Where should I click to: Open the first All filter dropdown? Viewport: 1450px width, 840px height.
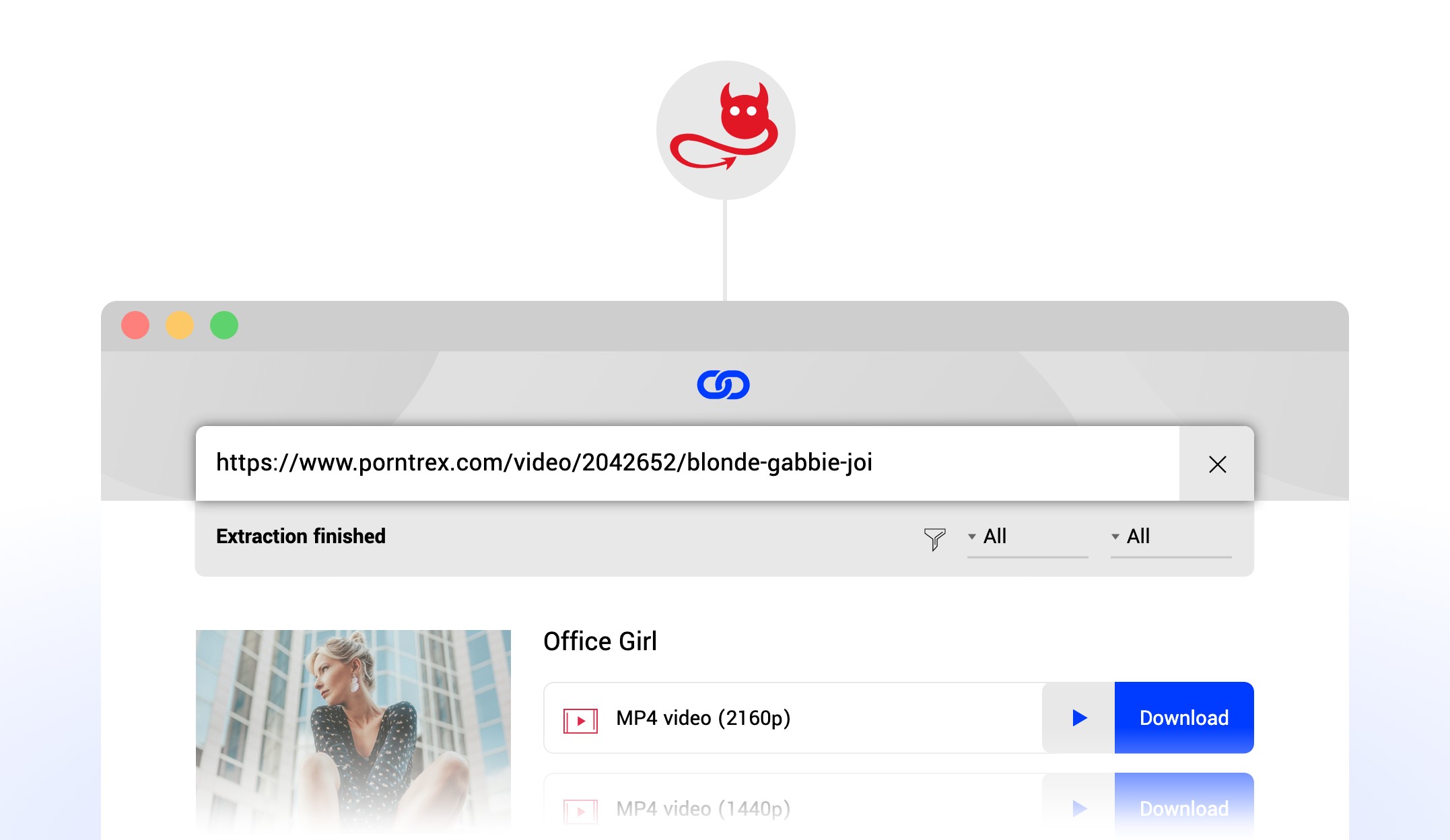click(x=1027, y=537)
